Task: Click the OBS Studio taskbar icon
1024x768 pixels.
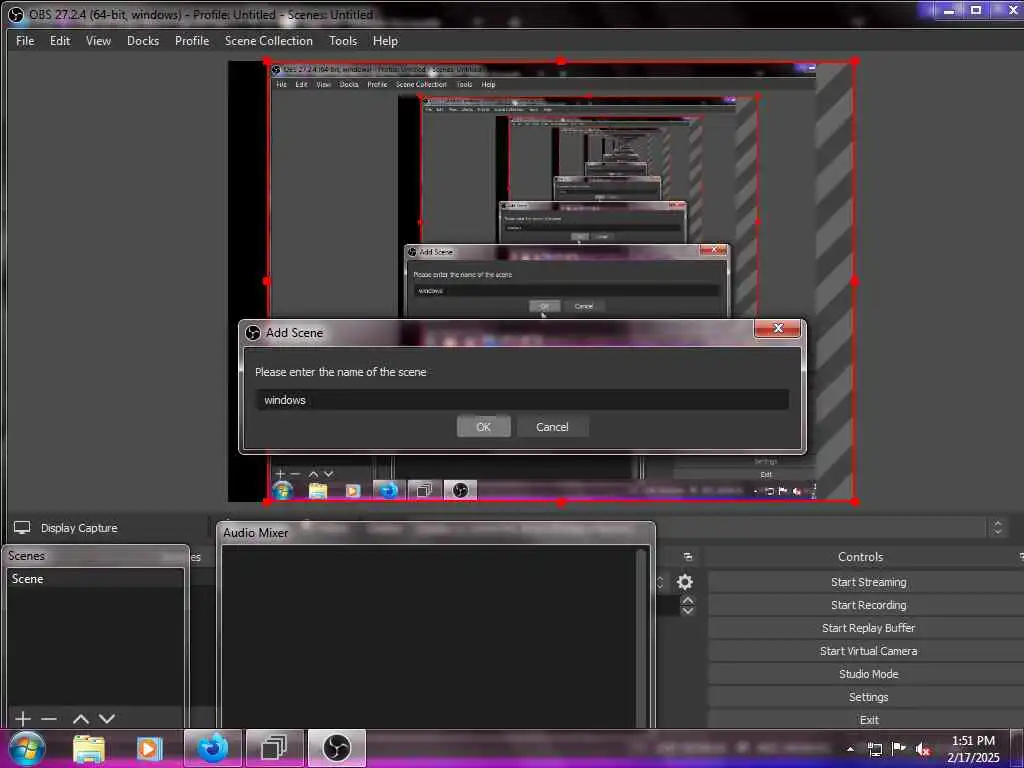Action: pos(336,748)
